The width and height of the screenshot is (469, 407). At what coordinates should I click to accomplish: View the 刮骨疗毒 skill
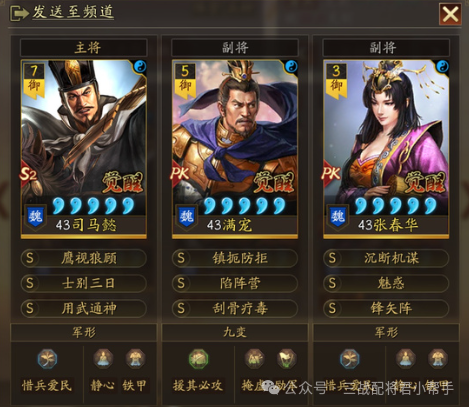235,308
